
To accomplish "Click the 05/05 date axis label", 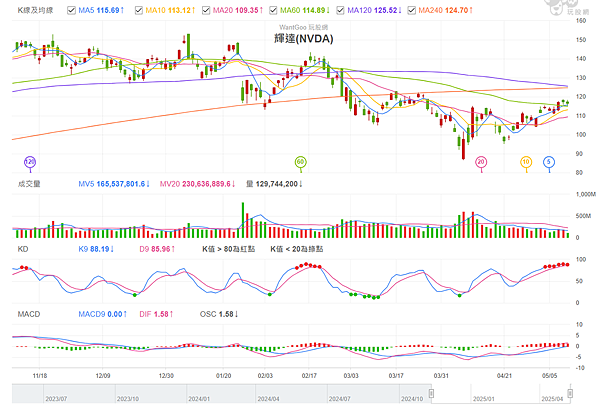I will [x=549, y=376].
